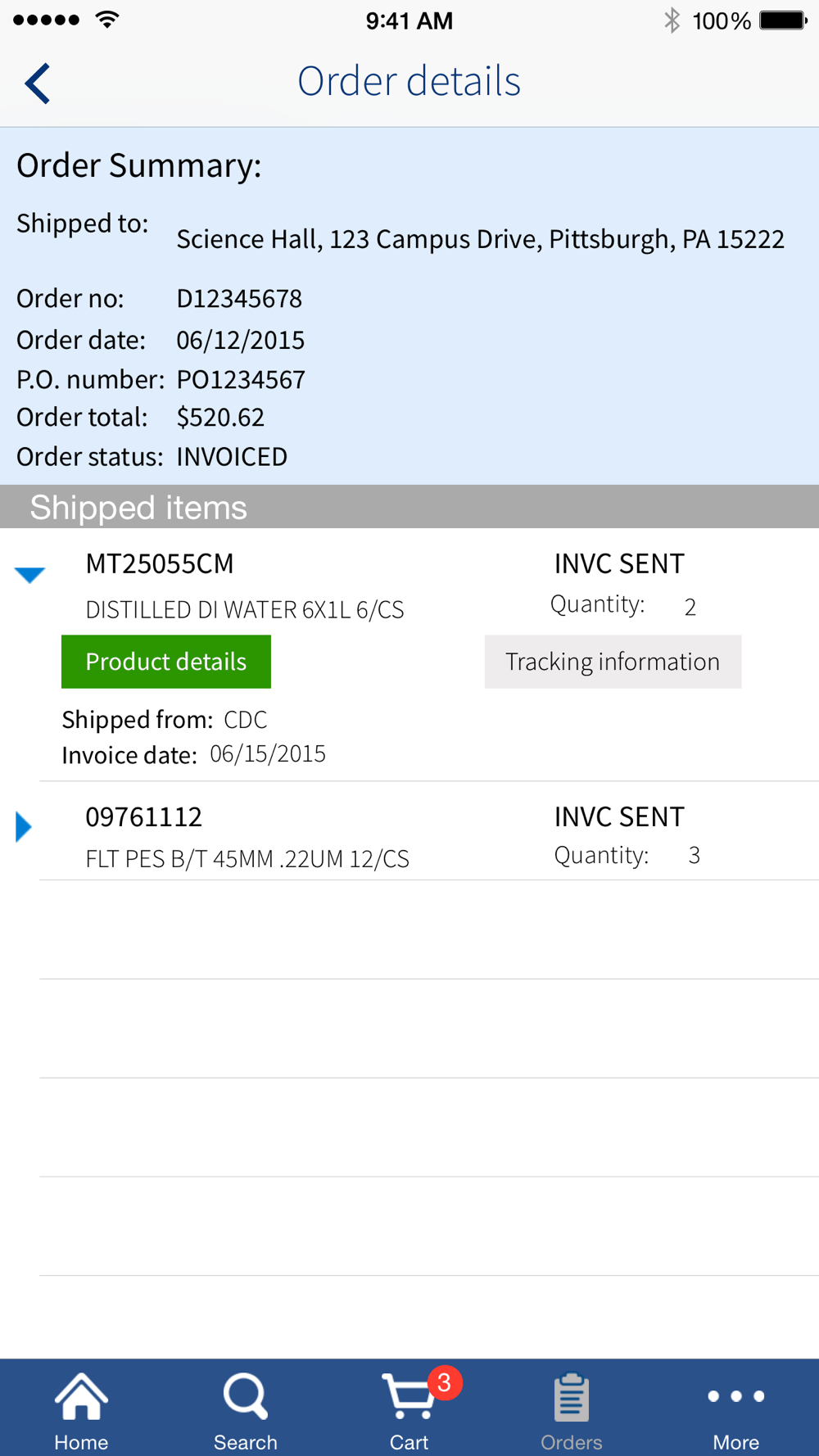Tap item code MT25055CM

coord(160,563)
